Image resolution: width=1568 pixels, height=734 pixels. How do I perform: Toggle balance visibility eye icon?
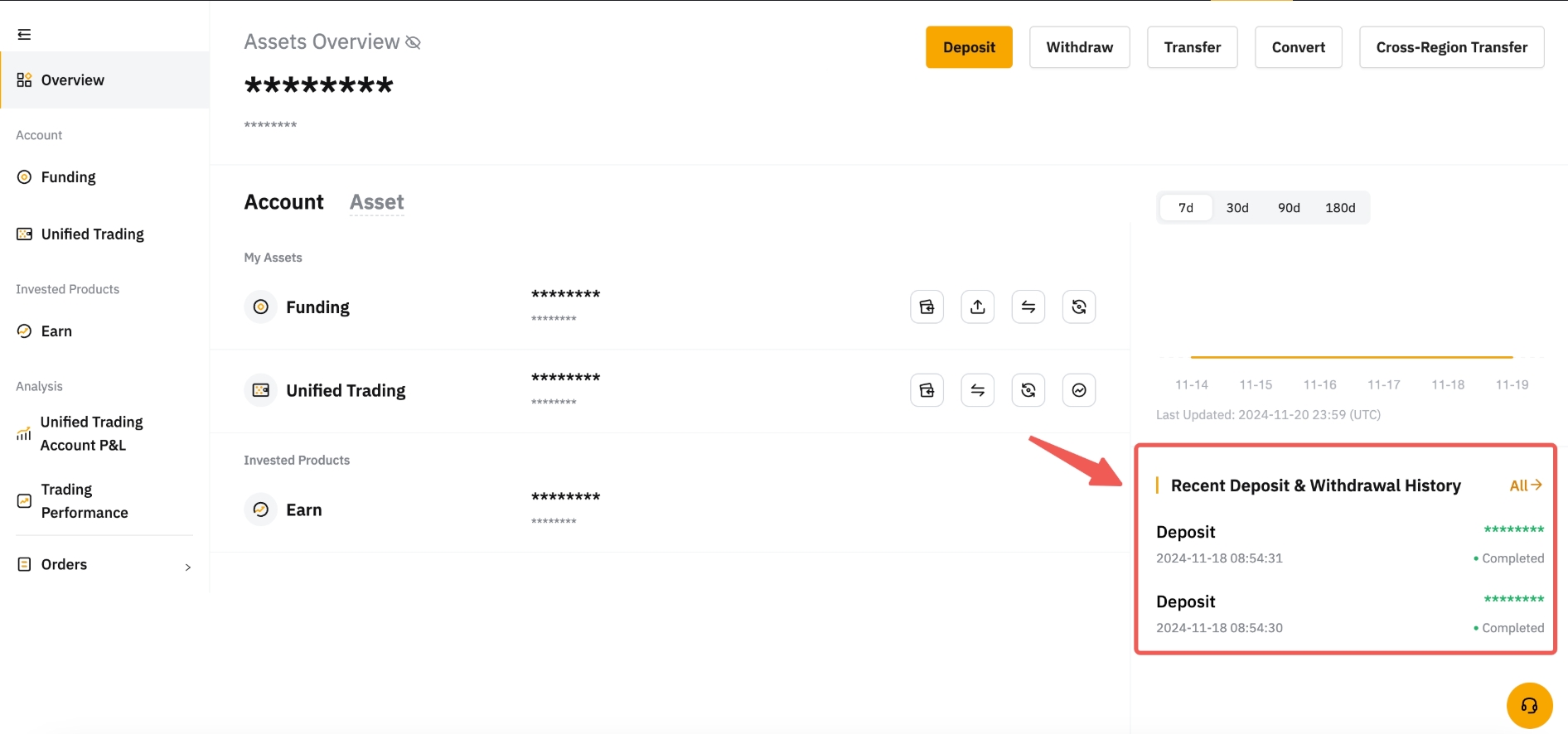[413, 42]
